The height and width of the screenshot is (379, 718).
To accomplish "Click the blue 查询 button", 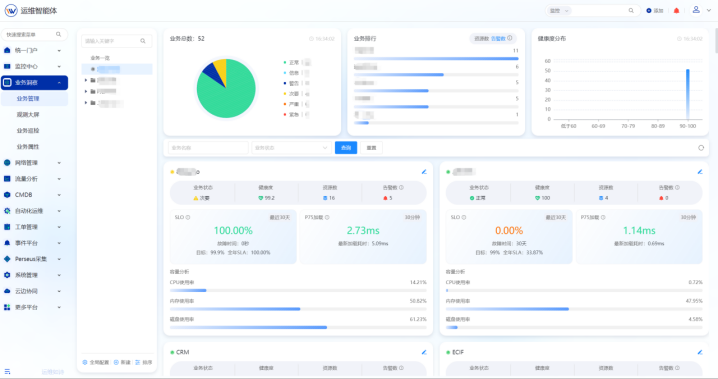I will tap(346, 148).
